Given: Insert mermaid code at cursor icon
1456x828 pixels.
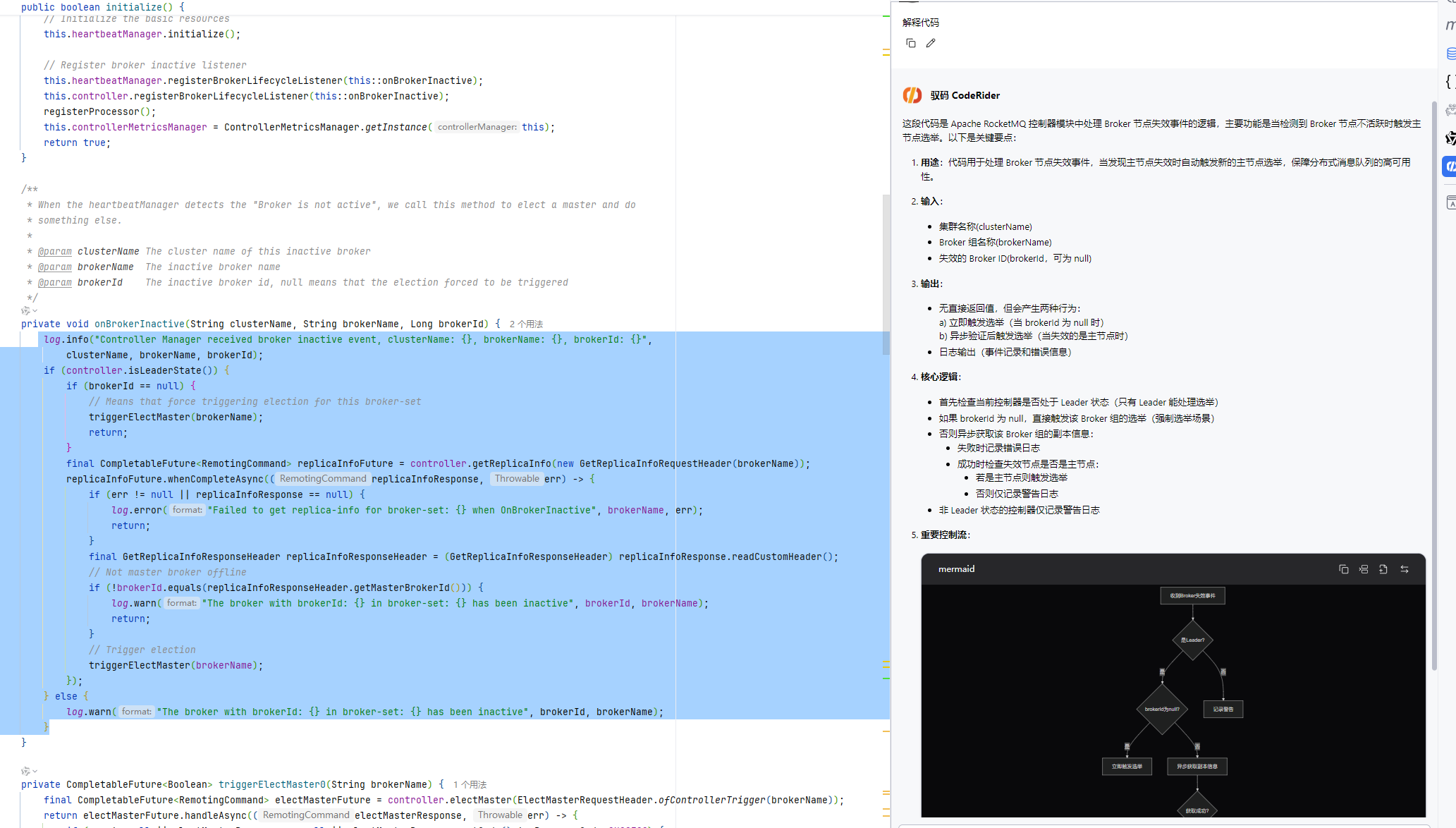Looking at the screenshot, I should point(1364,569).
